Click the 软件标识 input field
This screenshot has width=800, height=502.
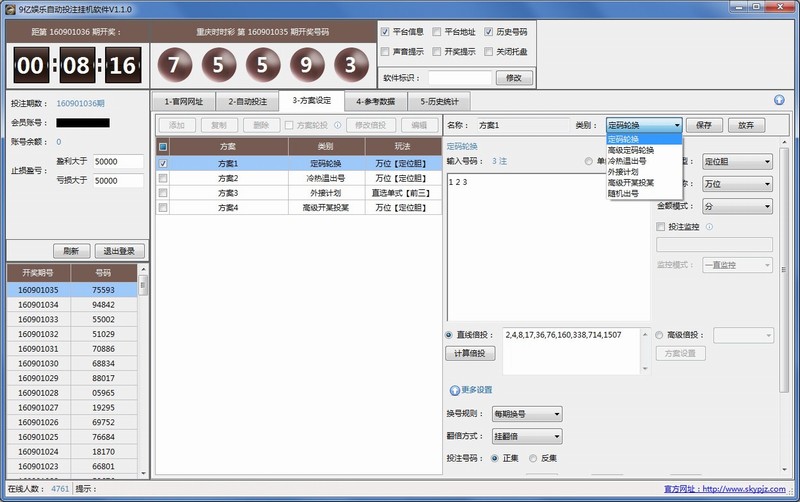(x=460, y=77)
